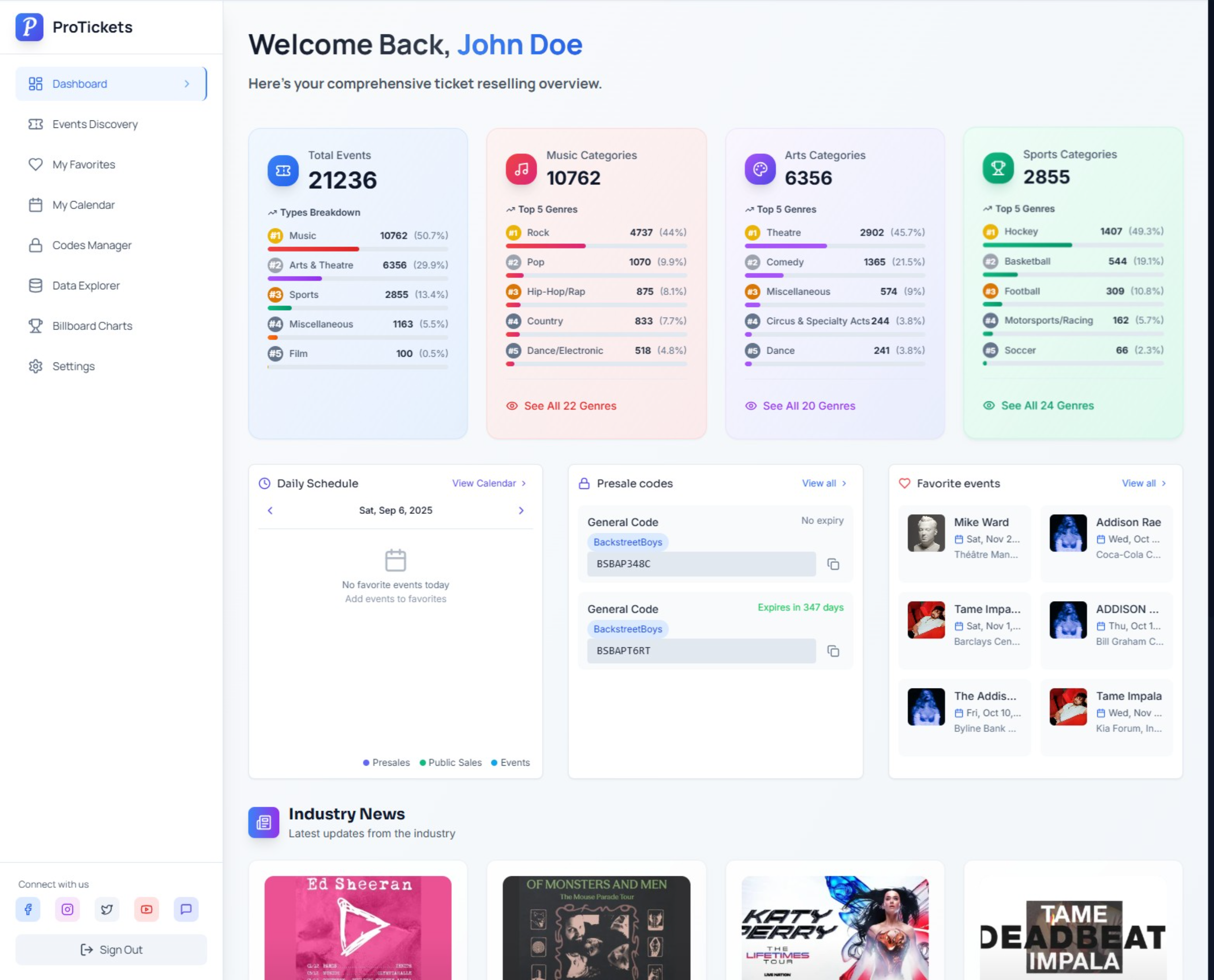Viewport: 1214px width, 980px height.
Task: Click the Sign Out button
Action: coord(111,950)
